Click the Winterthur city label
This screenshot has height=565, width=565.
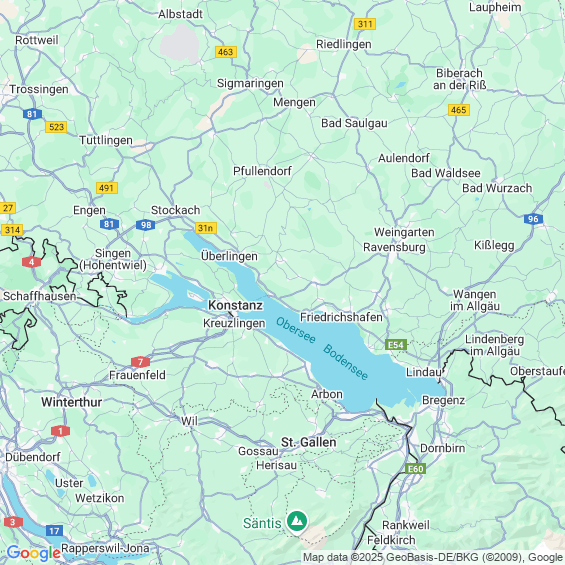pyautogui.click(x=72, y=402)
